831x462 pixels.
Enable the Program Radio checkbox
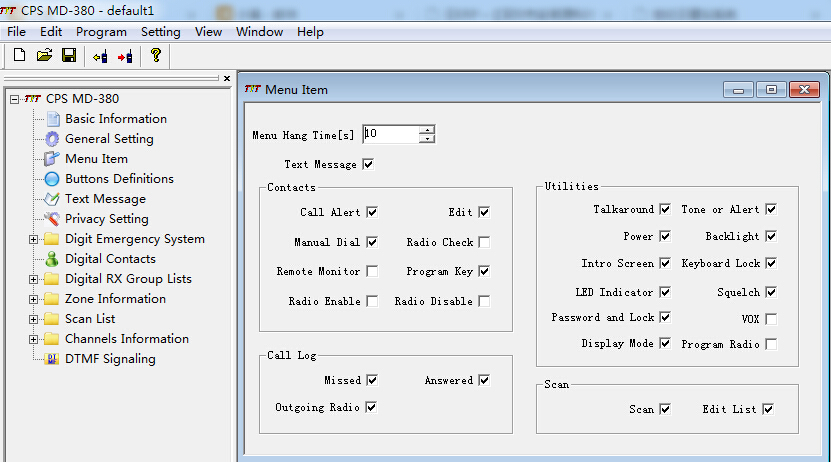pyautogui.click(x=771, y=344)
